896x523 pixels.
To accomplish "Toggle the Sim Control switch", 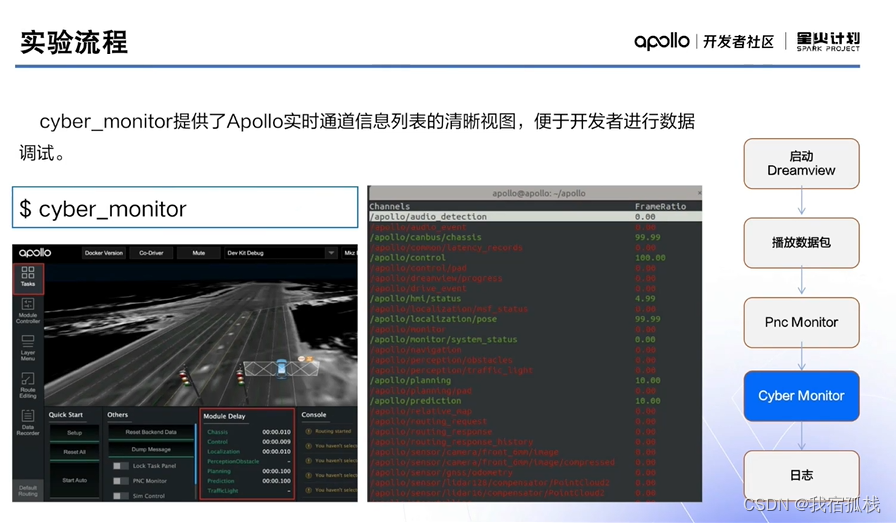I will (x=120, y=496).
